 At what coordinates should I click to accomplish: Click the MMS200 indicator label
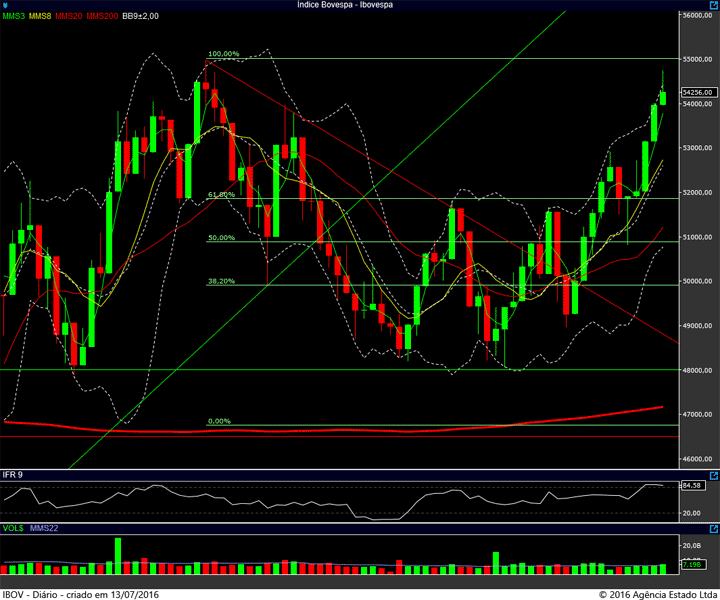(x=102, y=16)
